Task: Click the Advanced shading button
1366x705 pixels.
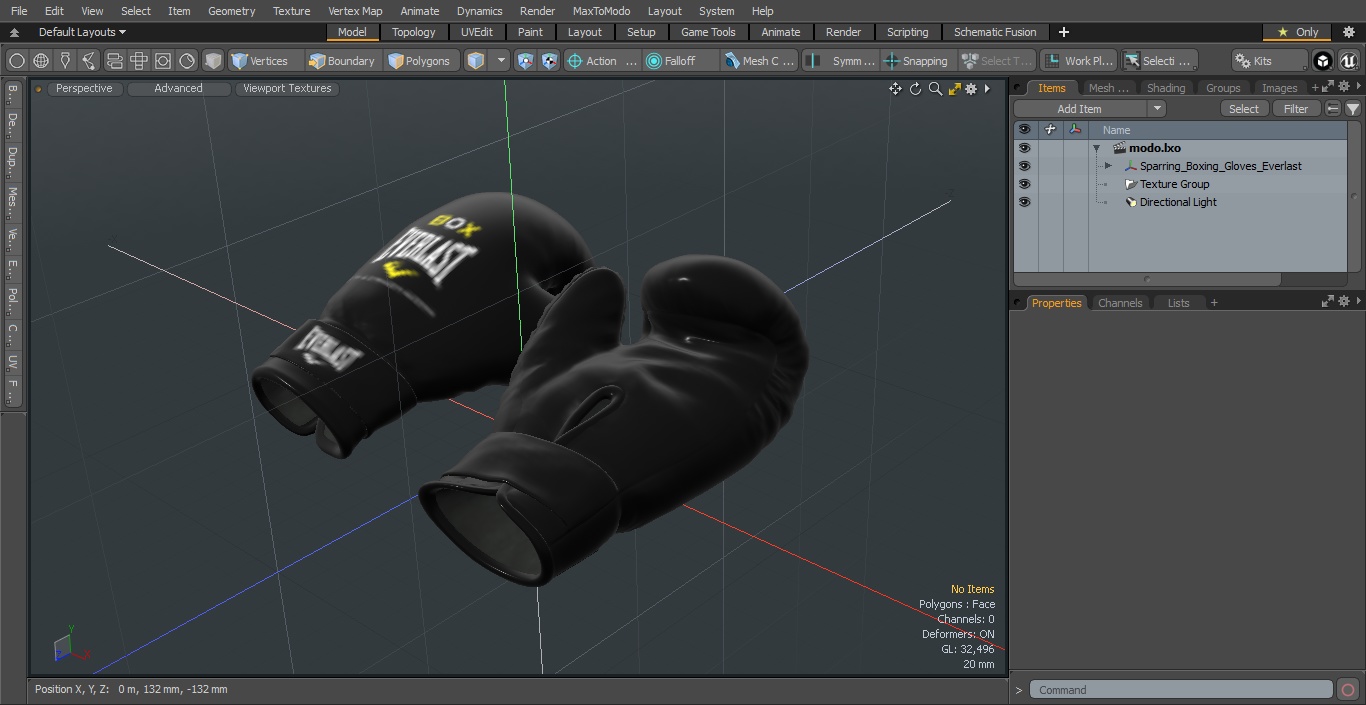Action: [x=178, y=88]
